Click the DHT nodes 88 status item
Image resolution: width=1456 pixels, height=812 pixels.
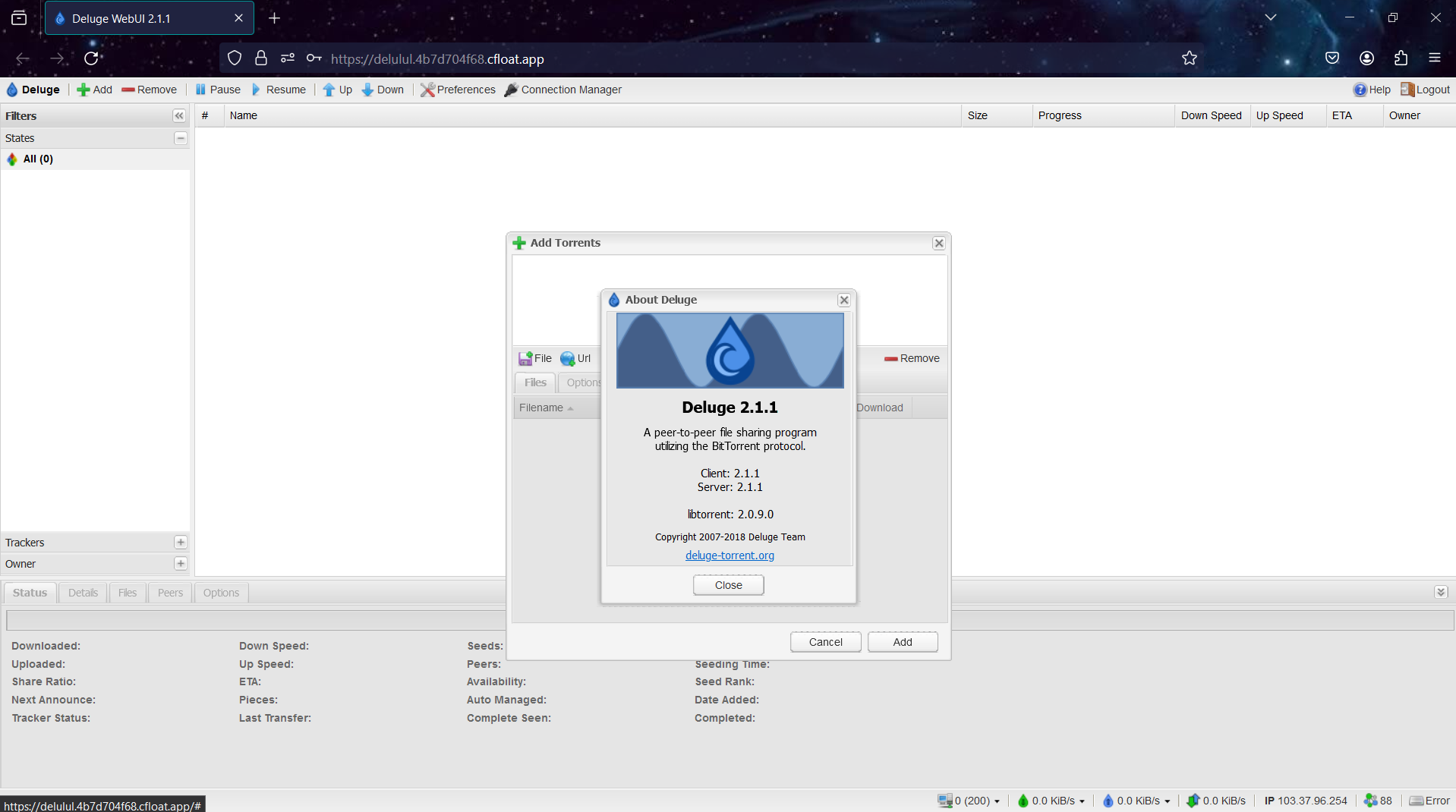pyautogui.click(x=1378, y=801)
